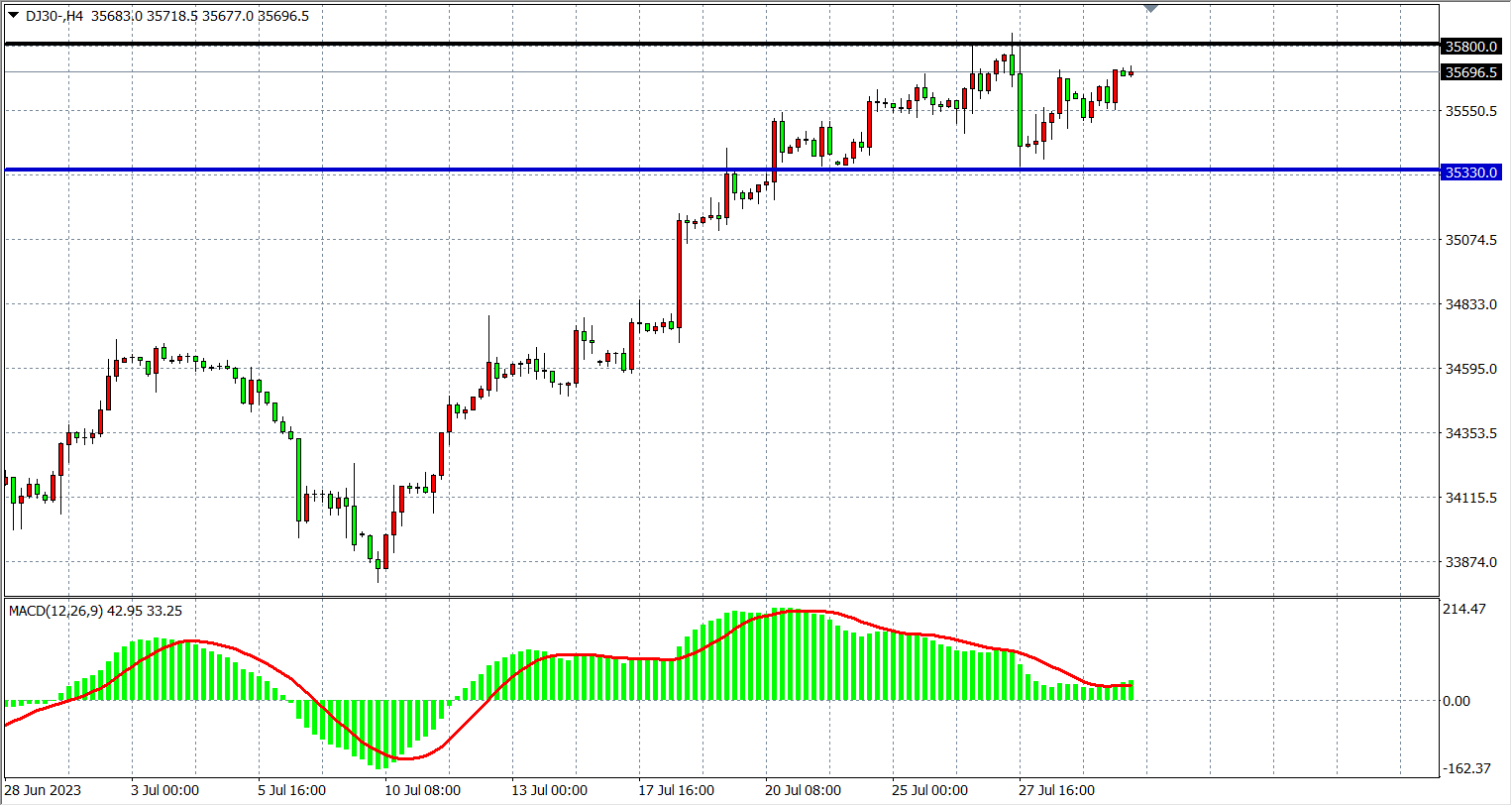Click the MACD(12,26,9) indicator label
The width and height of the screenshot is (1512, 806).
coord(55,611)
